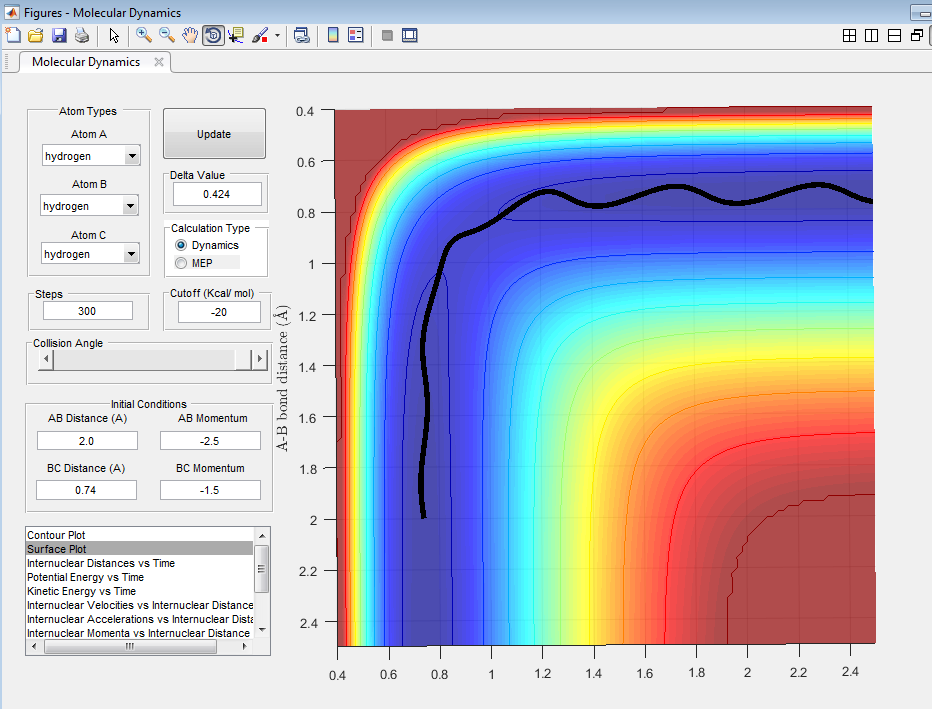
Task: Toggle the Insert Legend toolbar button
Action: (355, 35)
